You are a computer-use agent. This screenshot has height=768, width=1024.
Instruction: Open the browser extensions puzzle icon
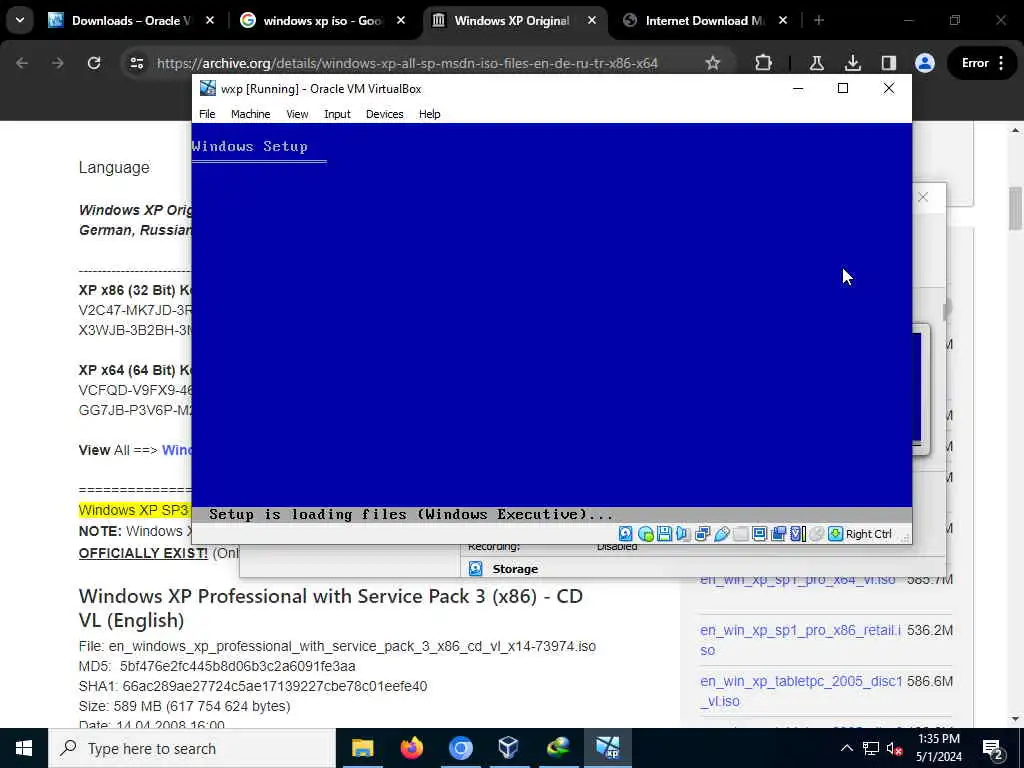pyautogui.click(x=763, y=63)
